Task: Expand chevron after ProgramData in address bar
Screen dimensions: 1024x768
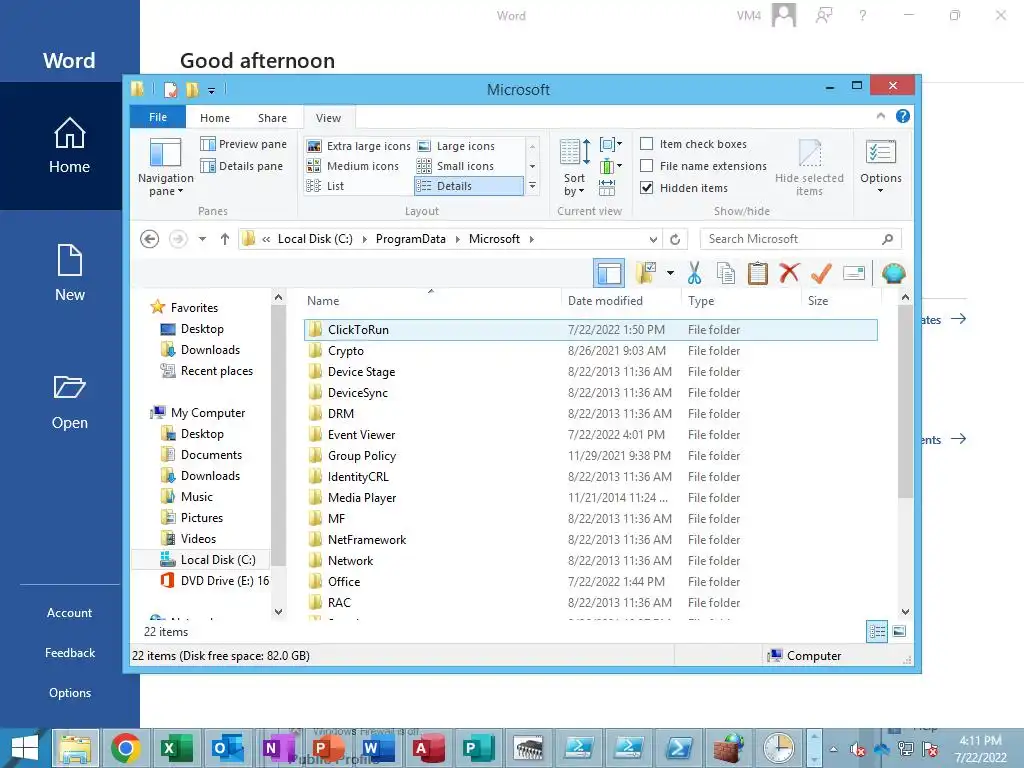Action: coord(457,240)
